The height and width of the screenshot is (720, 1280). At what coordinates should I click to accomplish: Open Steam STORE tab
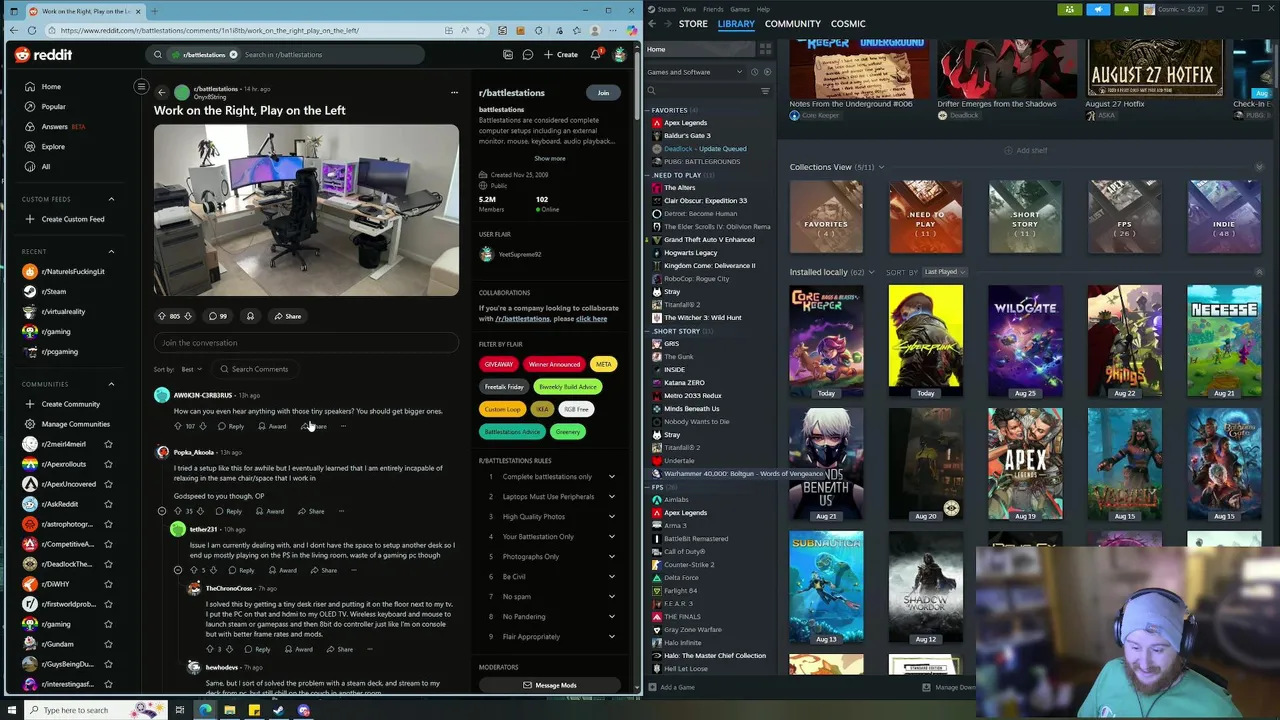693,24
